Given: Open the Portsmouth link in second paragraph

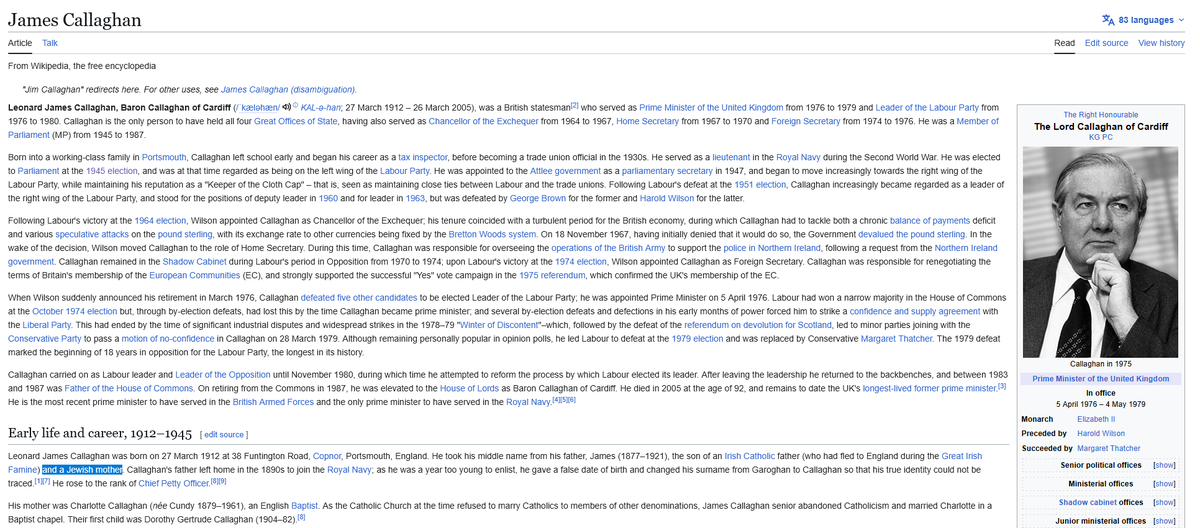Looking at the screenshot, I should 164,158.
